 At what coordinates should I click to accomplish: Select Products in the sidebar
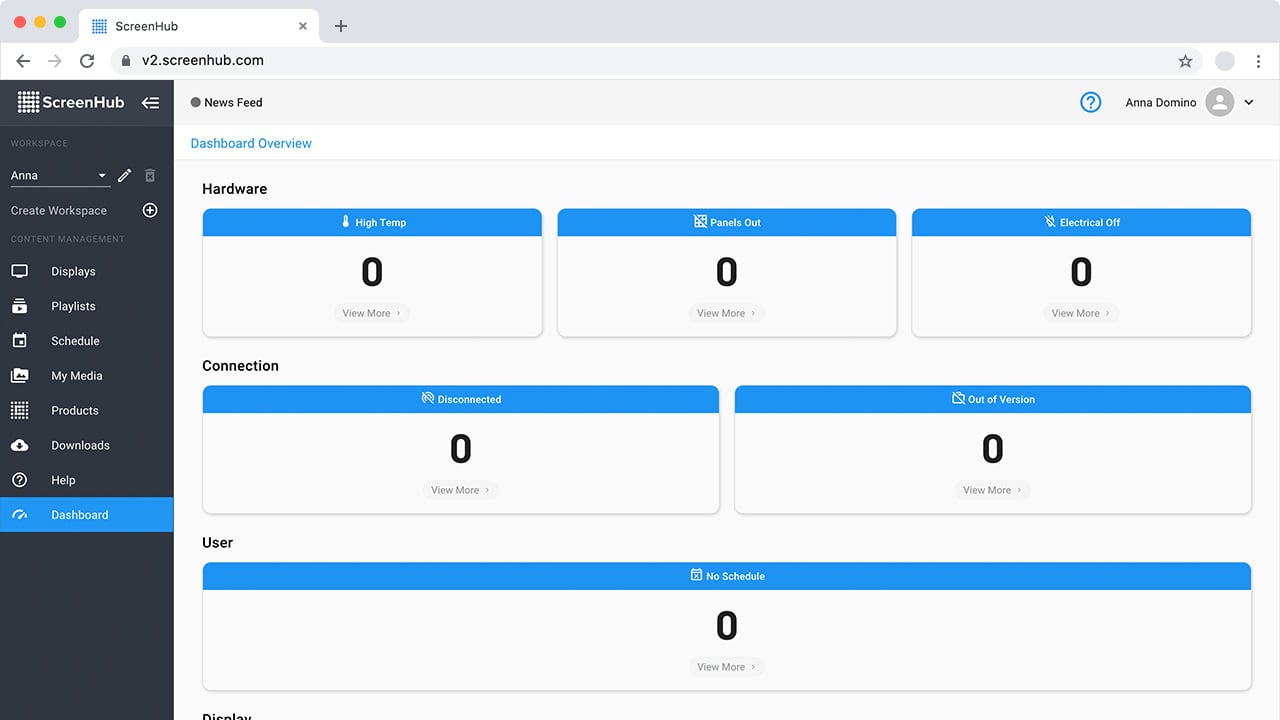point(87,410)
